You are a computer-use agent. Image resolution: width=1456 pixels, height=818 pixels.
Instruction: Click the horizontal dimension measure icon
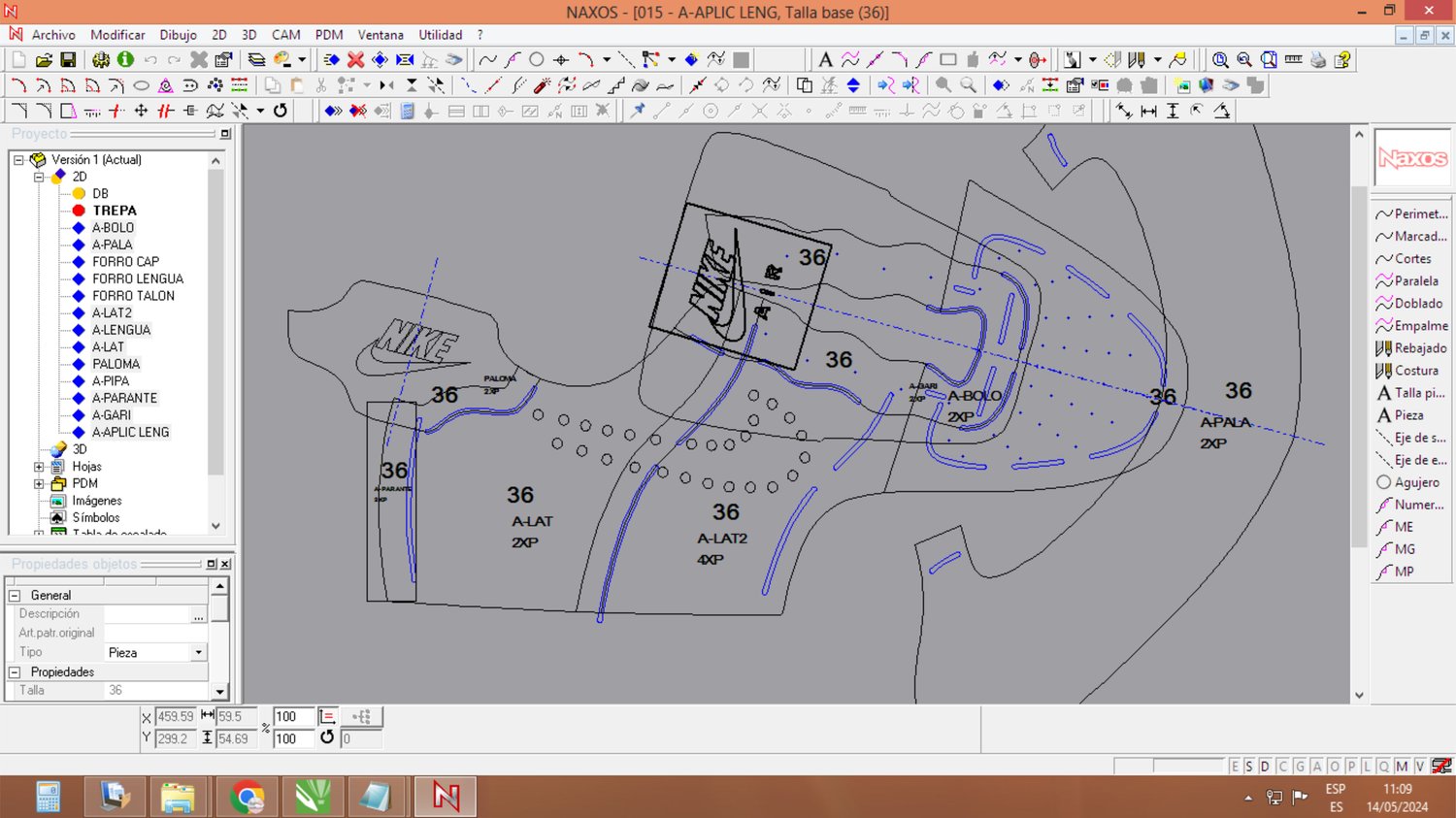tap(1148, 111)
